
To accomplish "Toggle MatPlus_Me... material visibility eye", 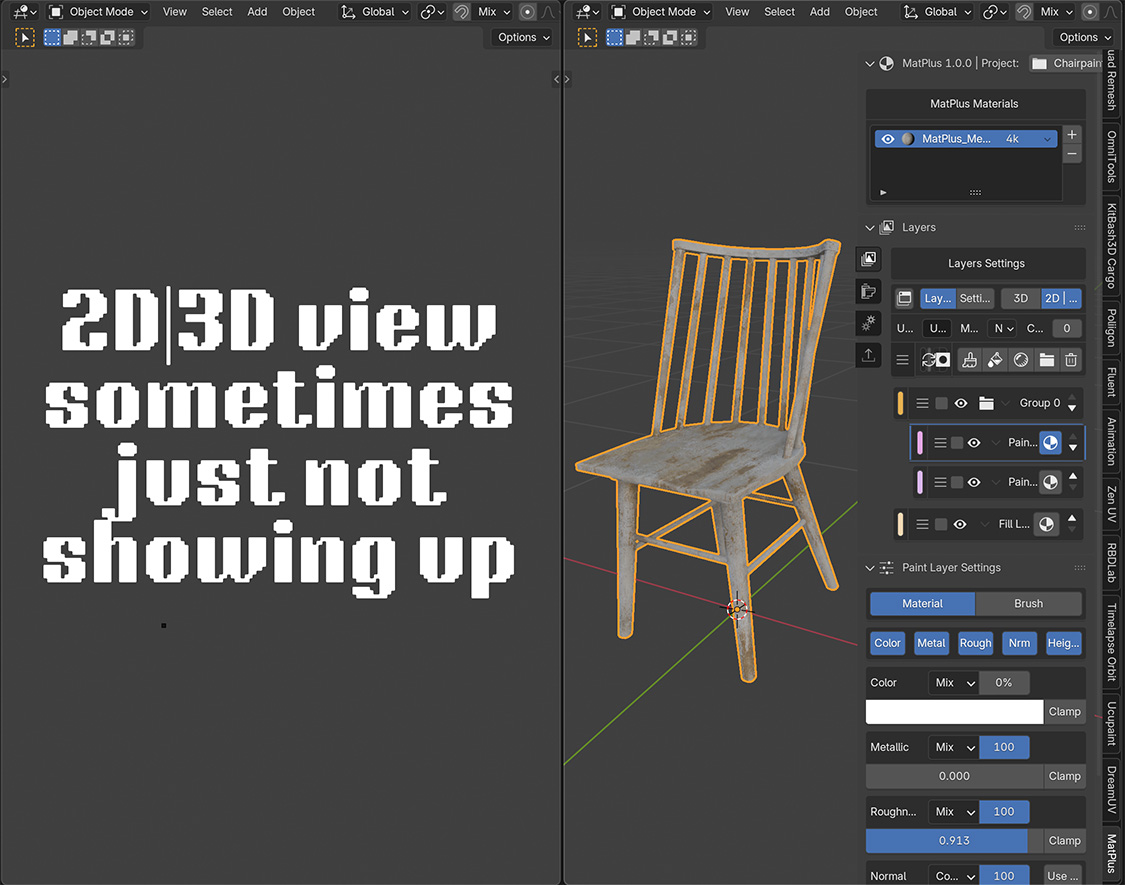I will 888,139.
